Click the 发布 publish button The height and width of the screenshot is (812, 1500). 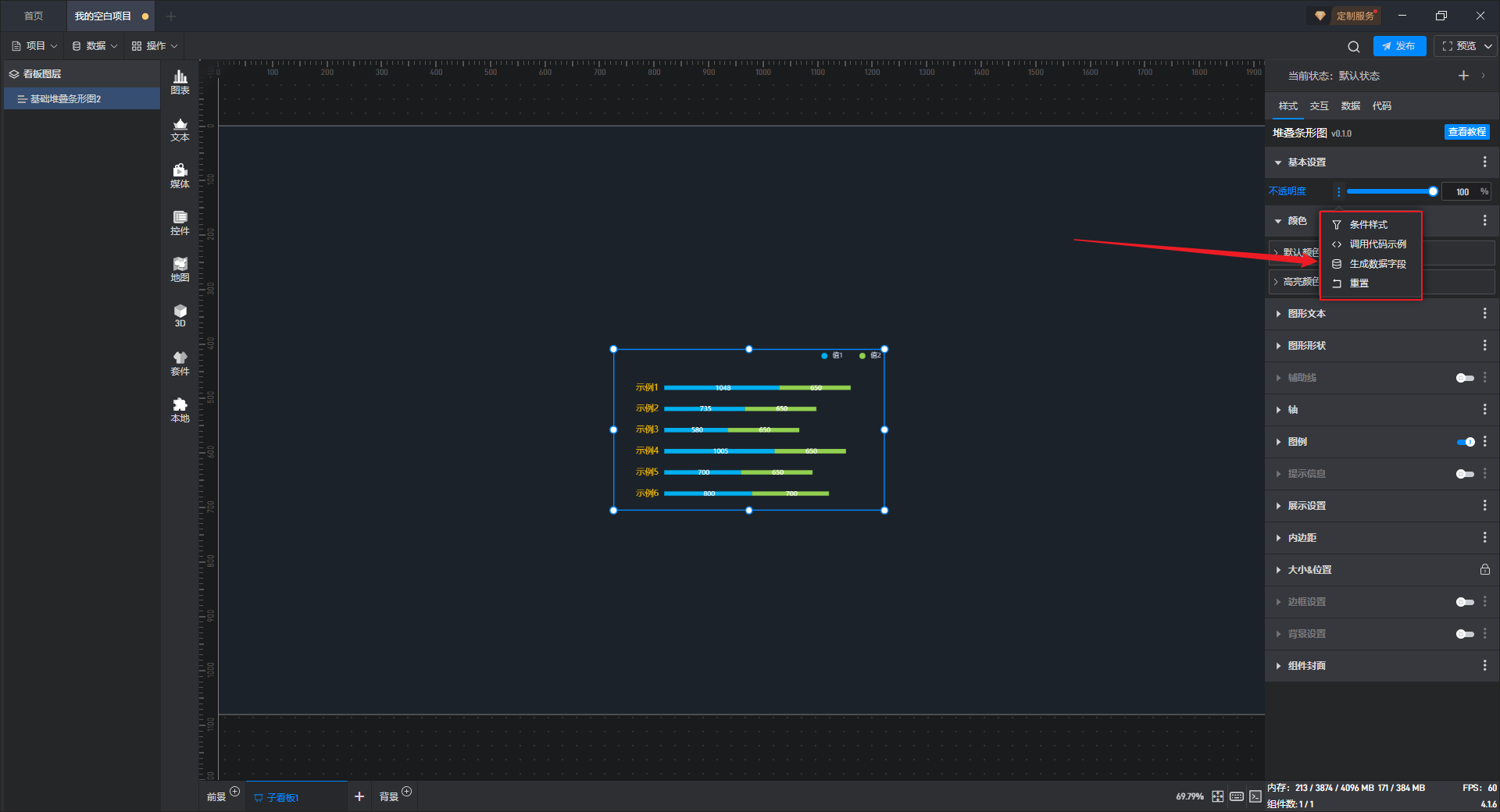pyautogui.click(x=1399, y=46)
